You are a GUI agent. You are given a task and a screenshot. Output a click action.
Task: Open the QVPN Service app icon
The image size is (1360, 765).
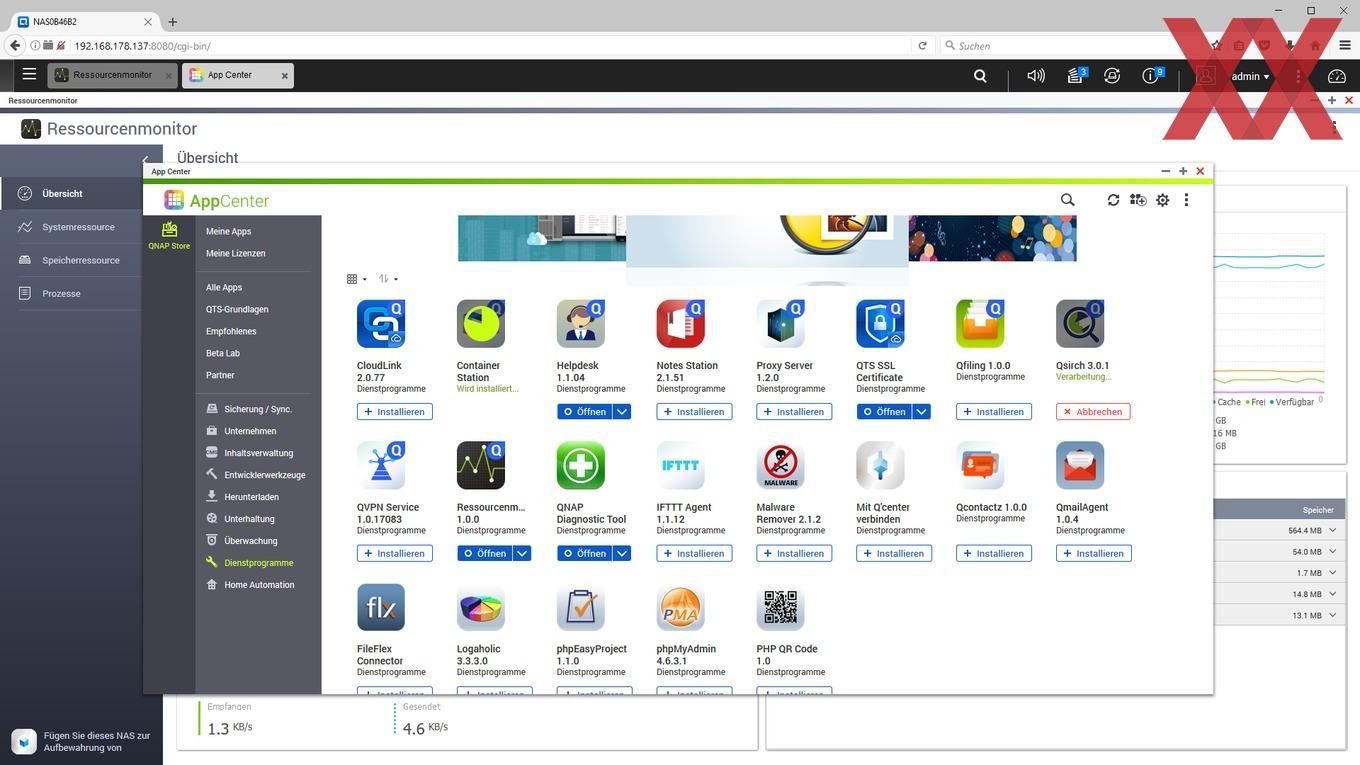click(381, 466)
